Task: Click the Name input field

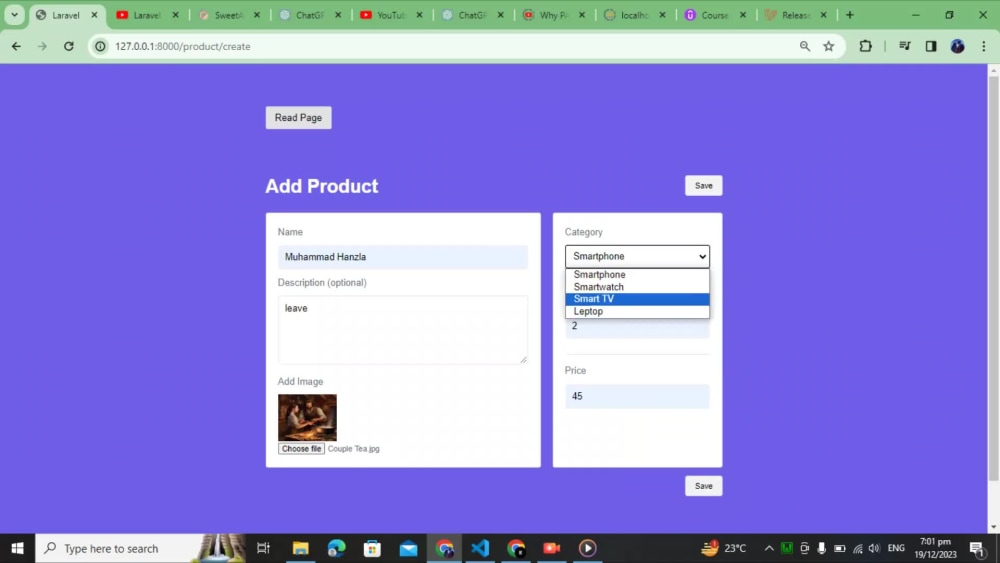Action: tap(403, 257)
